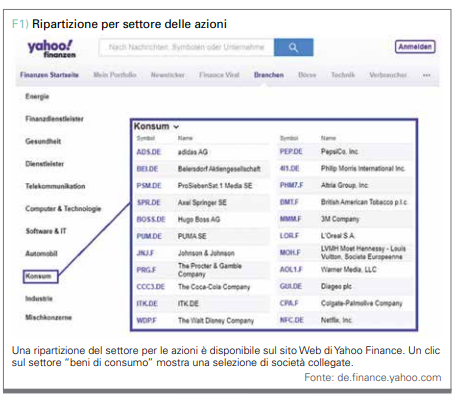Select the Dienstleister sector
Screen dimensions: 460x402
click(x=44, y=164)
